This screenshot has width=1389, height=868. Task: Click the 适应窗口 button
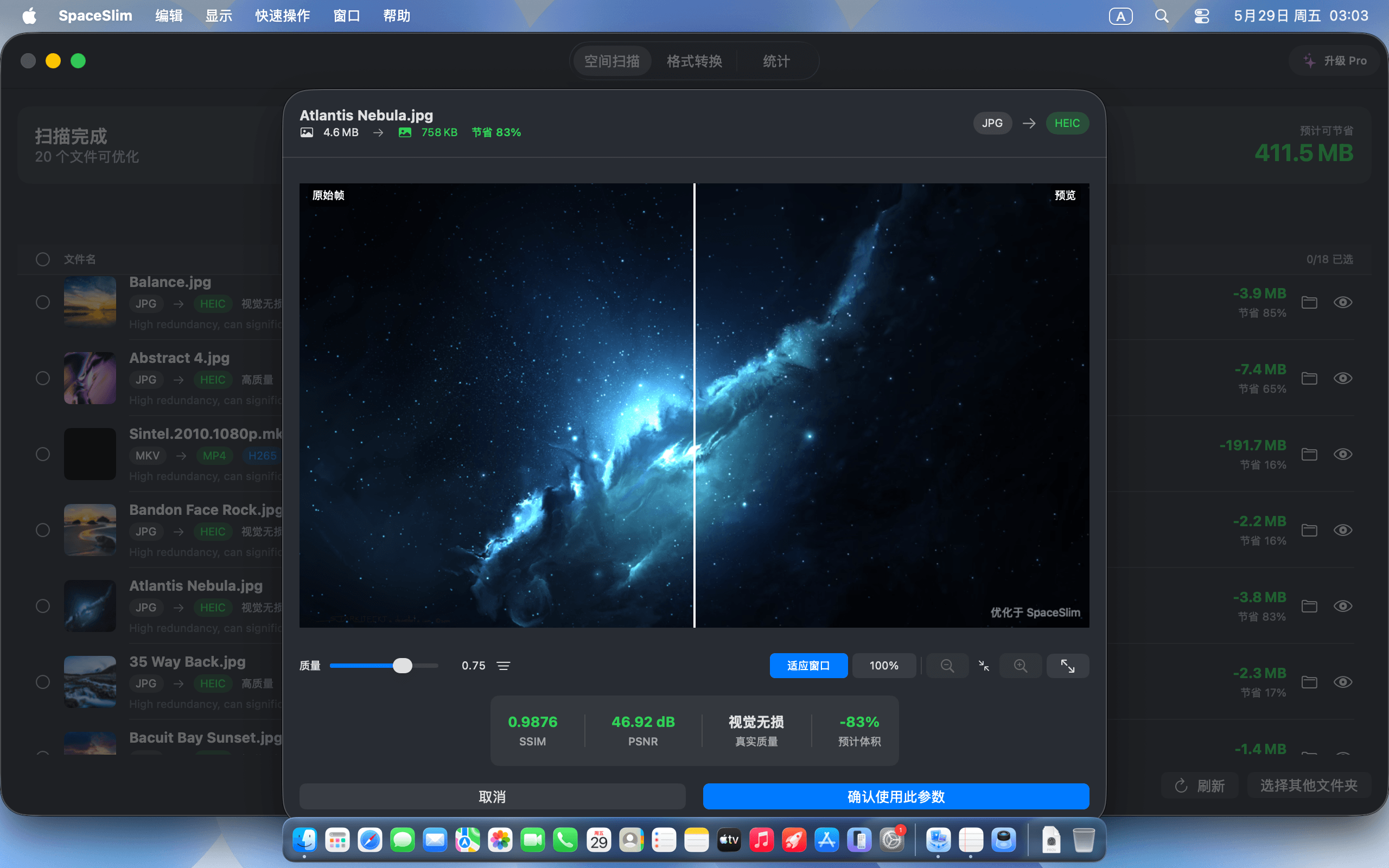pos(808,665)
